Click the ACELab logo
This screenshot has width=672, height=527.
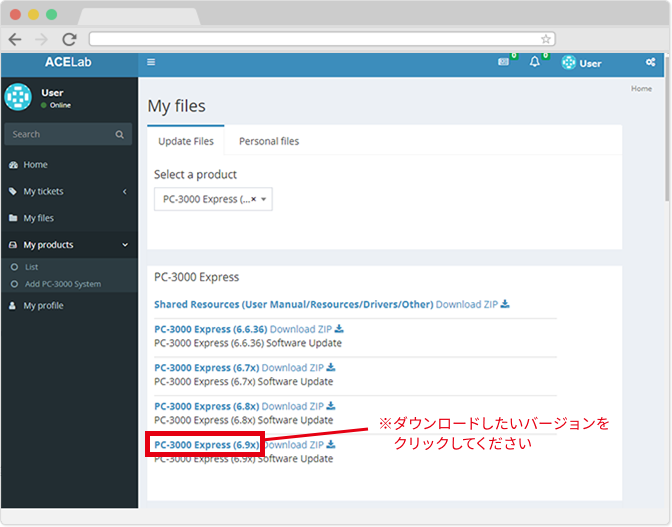(x=68, y=62)
